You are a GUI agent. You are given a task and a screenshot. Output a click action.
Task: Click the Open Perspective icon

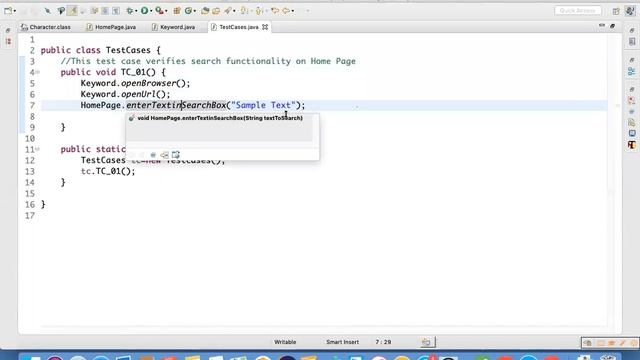pos(616,11)
